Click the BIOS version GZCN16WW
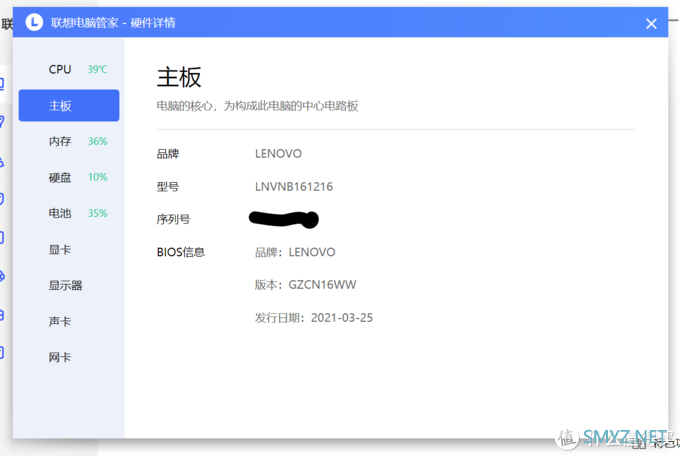 pyautogui.click(x=322, y=285)
